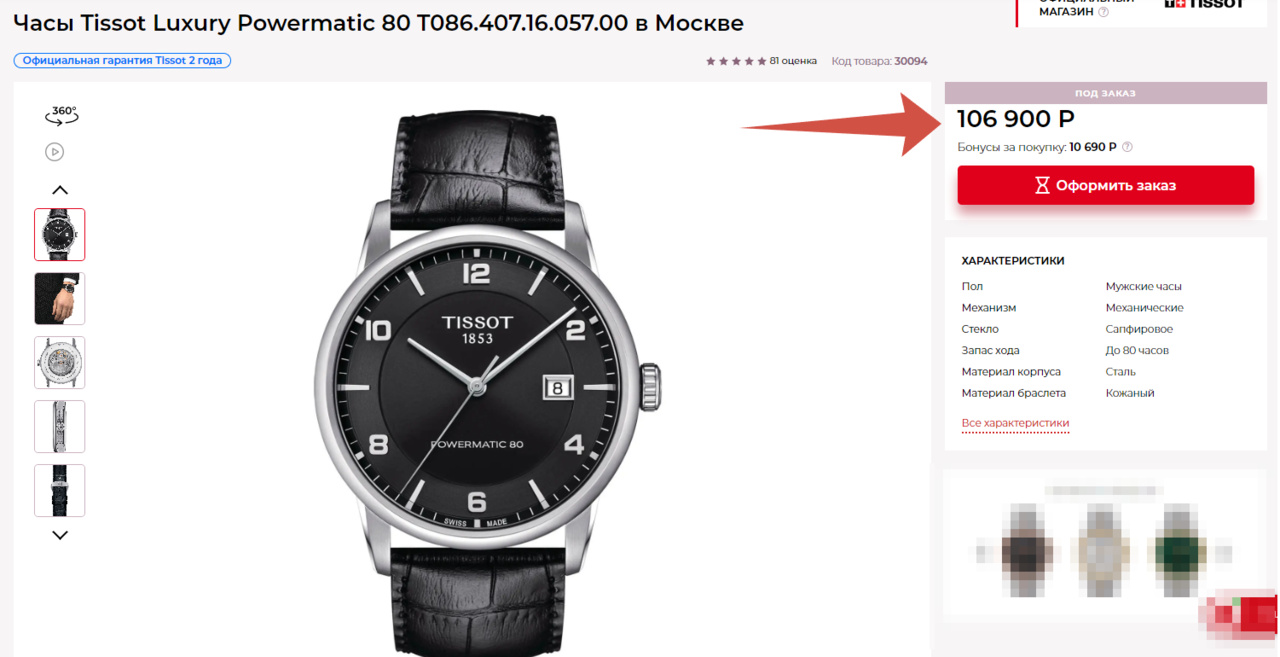Open the 81 оценка reviews link
Viewport: 1280px width, 657px height.
[793, 61]
